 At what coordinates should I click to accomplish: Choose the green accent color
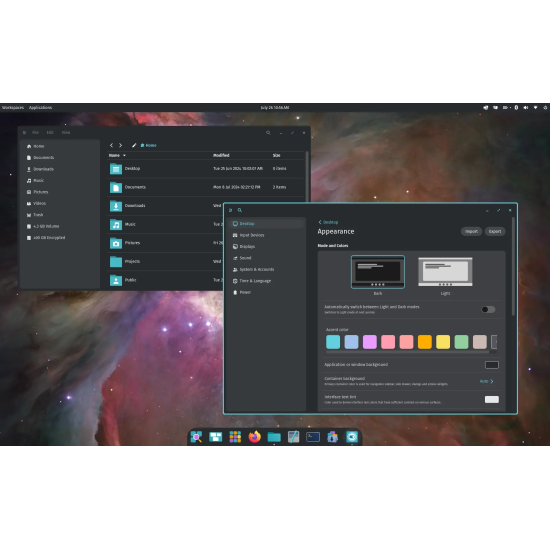[461, 342]
